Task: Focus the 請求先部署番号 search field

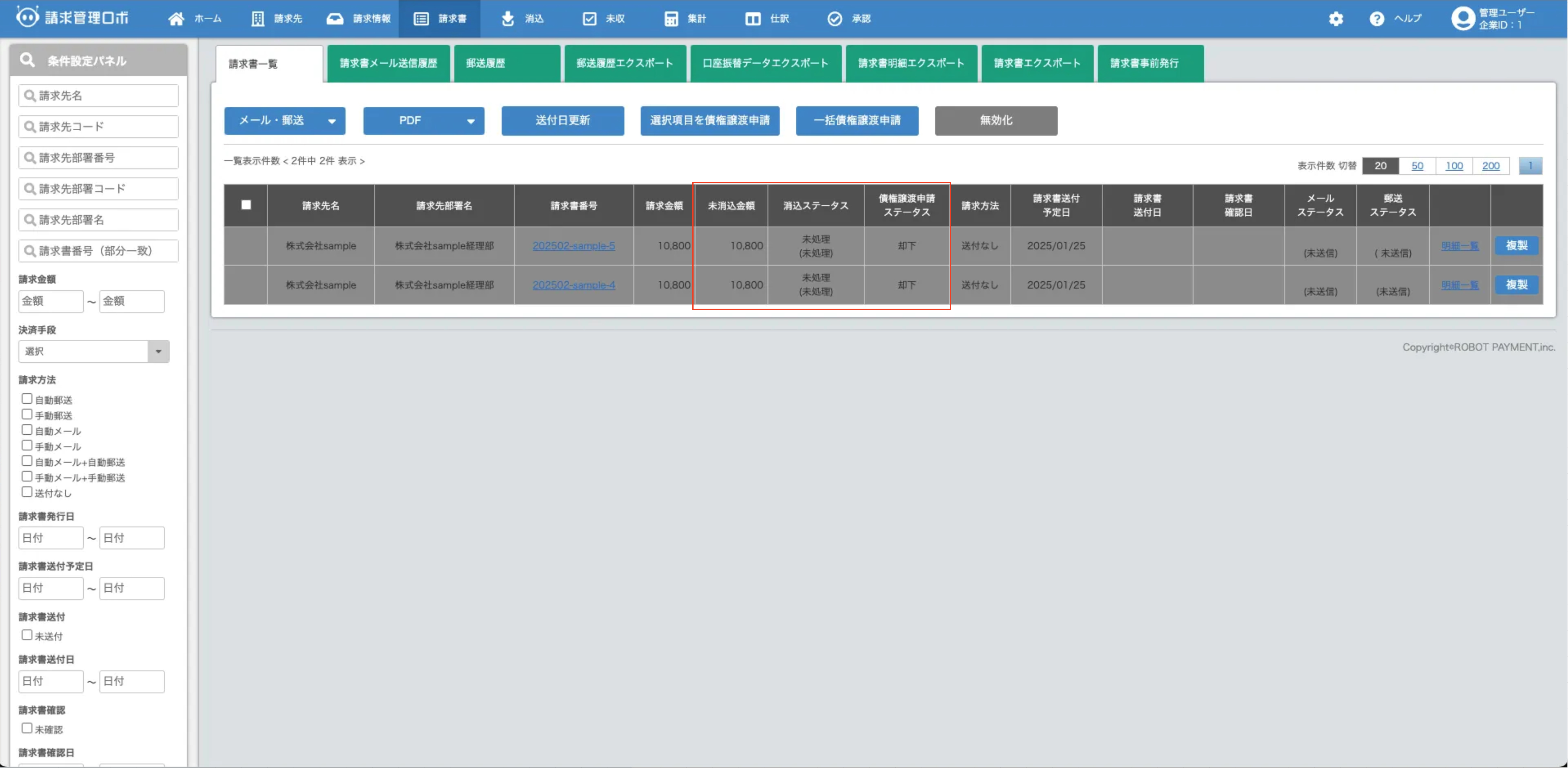Action: [99, 158]
